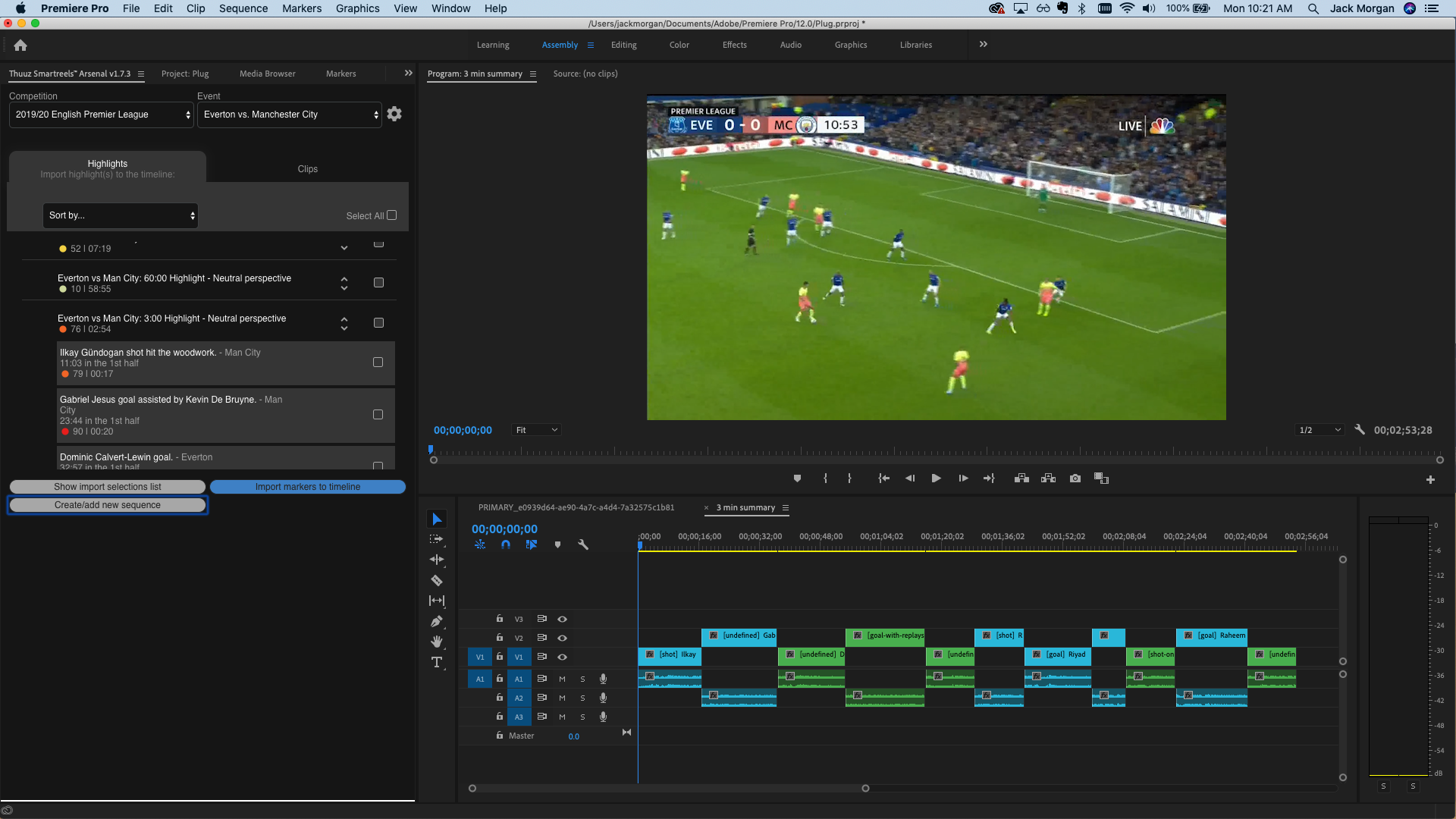1456x819 pixels.
Task: Click Import markers to timeline button
Action: tap(307, 487)
